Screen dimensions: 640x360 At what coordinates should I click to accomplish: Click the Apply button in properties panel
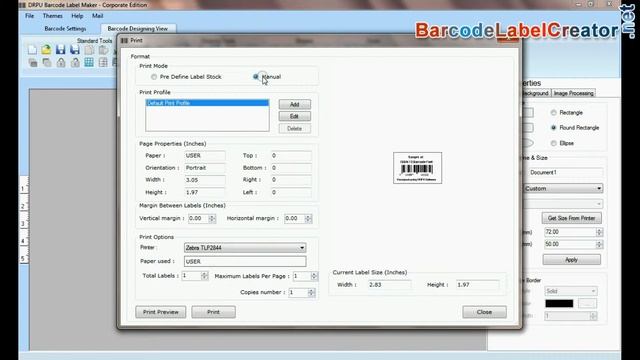[571, 260]
